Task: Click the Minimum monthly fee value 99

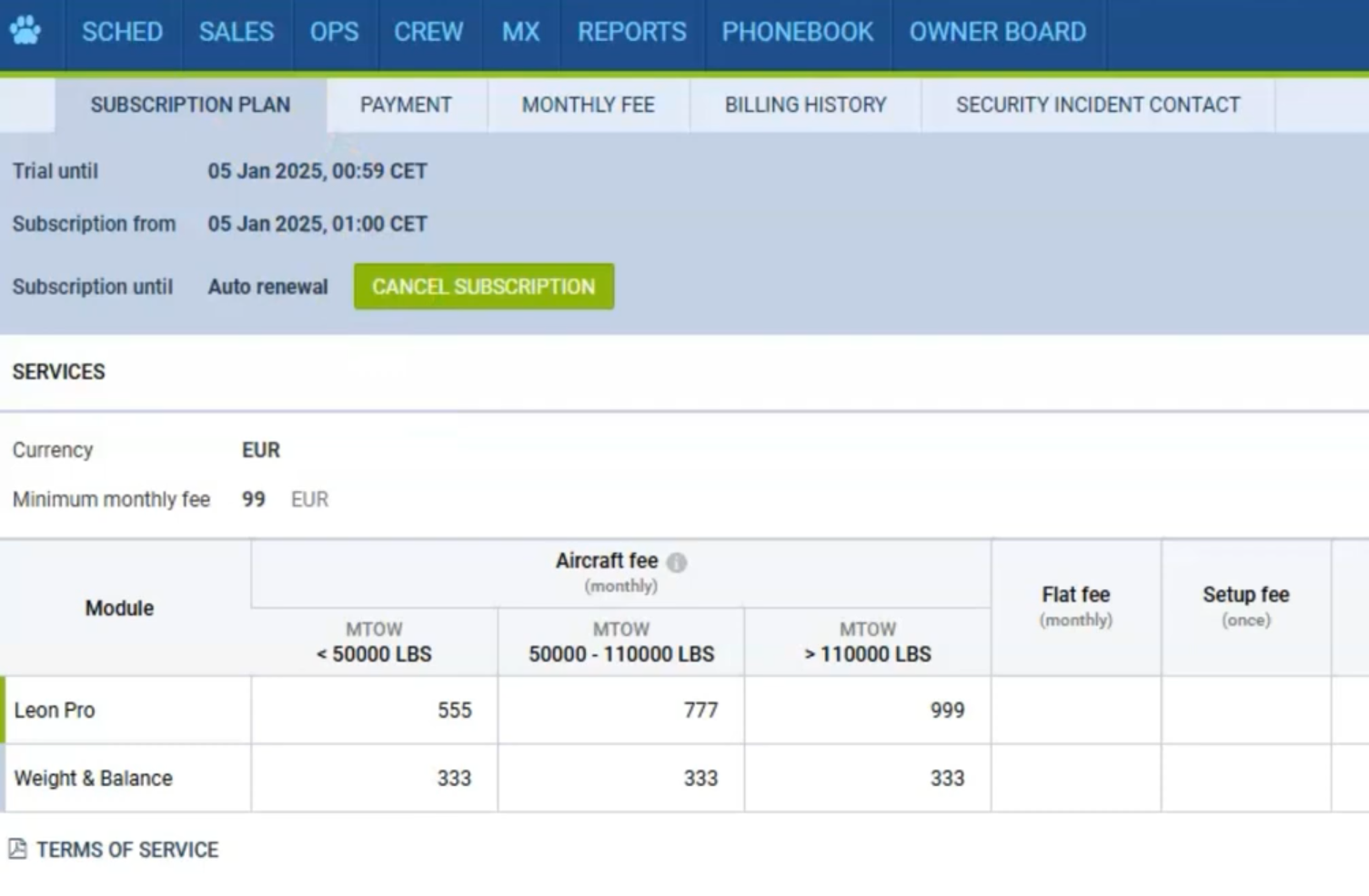Action: pyautogui.click(x=254, y=499)
